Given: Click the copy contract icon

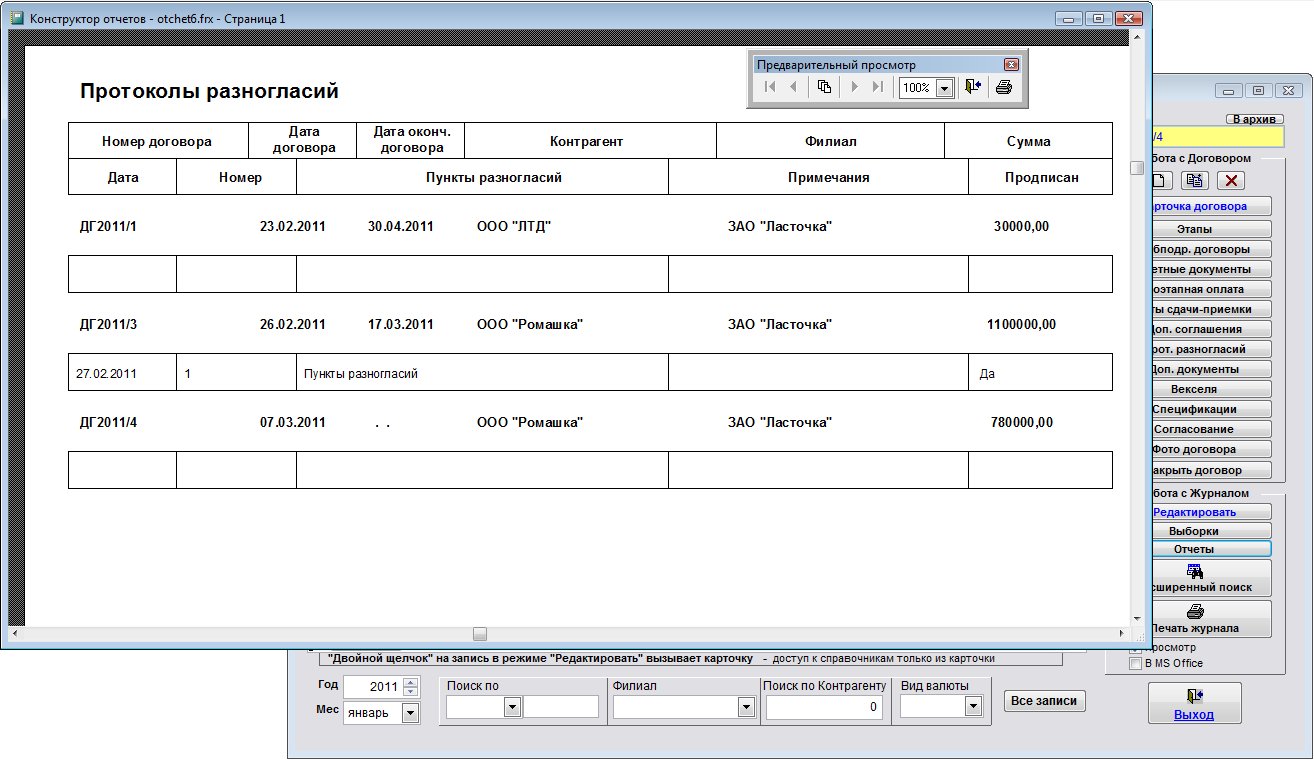Looking at the screenshot, I should click(x=1194, y=180).
